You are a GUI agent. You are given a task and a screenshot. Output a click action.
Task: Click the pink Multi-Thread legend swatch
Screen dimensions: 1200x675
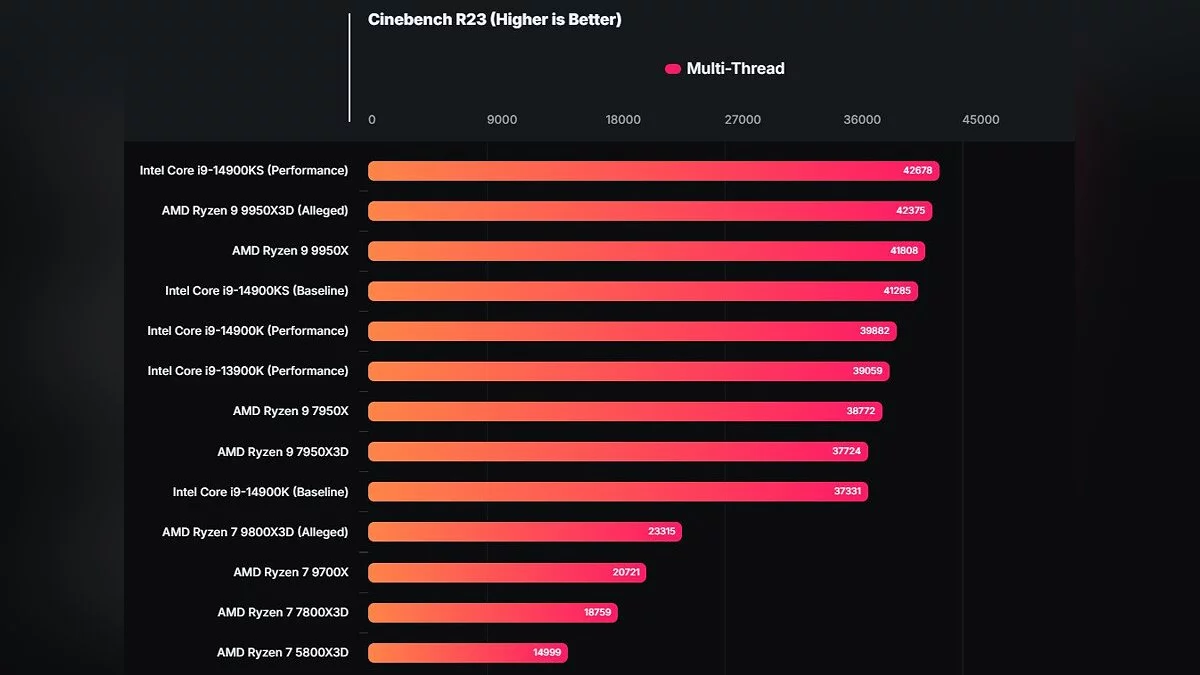(x=673, y=69)
